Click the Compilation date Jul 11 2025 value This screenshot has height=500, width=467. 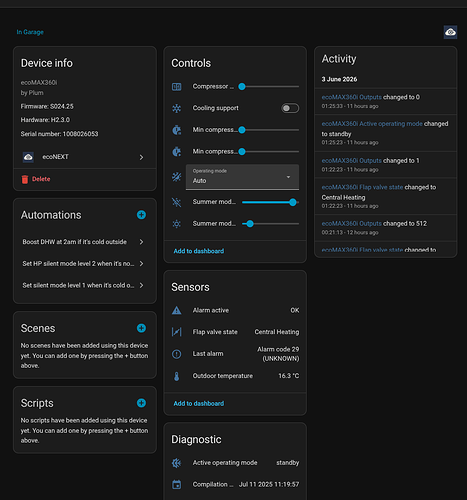pos(269,484)
